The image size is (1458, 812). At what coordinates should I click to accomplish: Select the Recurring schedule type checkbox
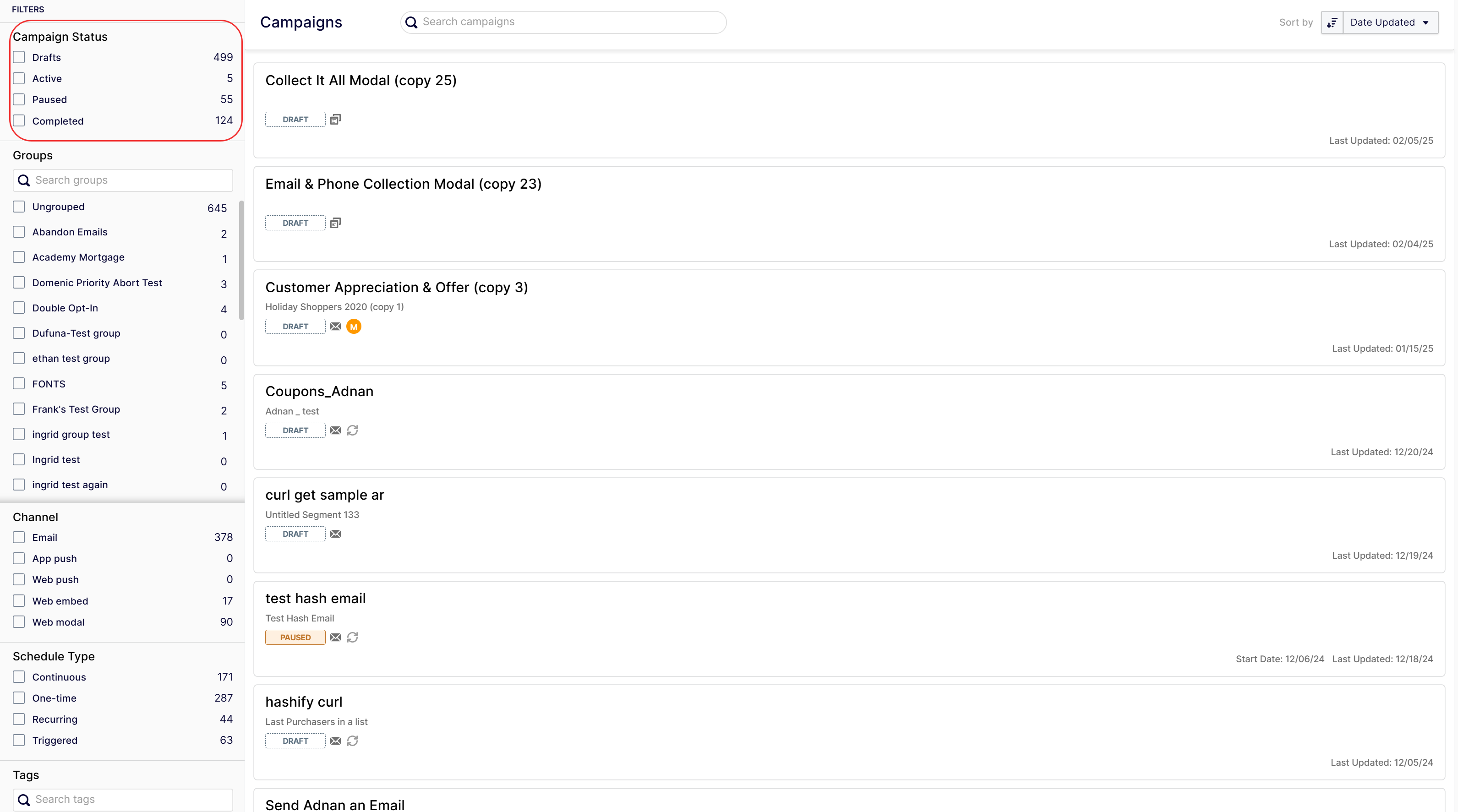pos(19,719)
